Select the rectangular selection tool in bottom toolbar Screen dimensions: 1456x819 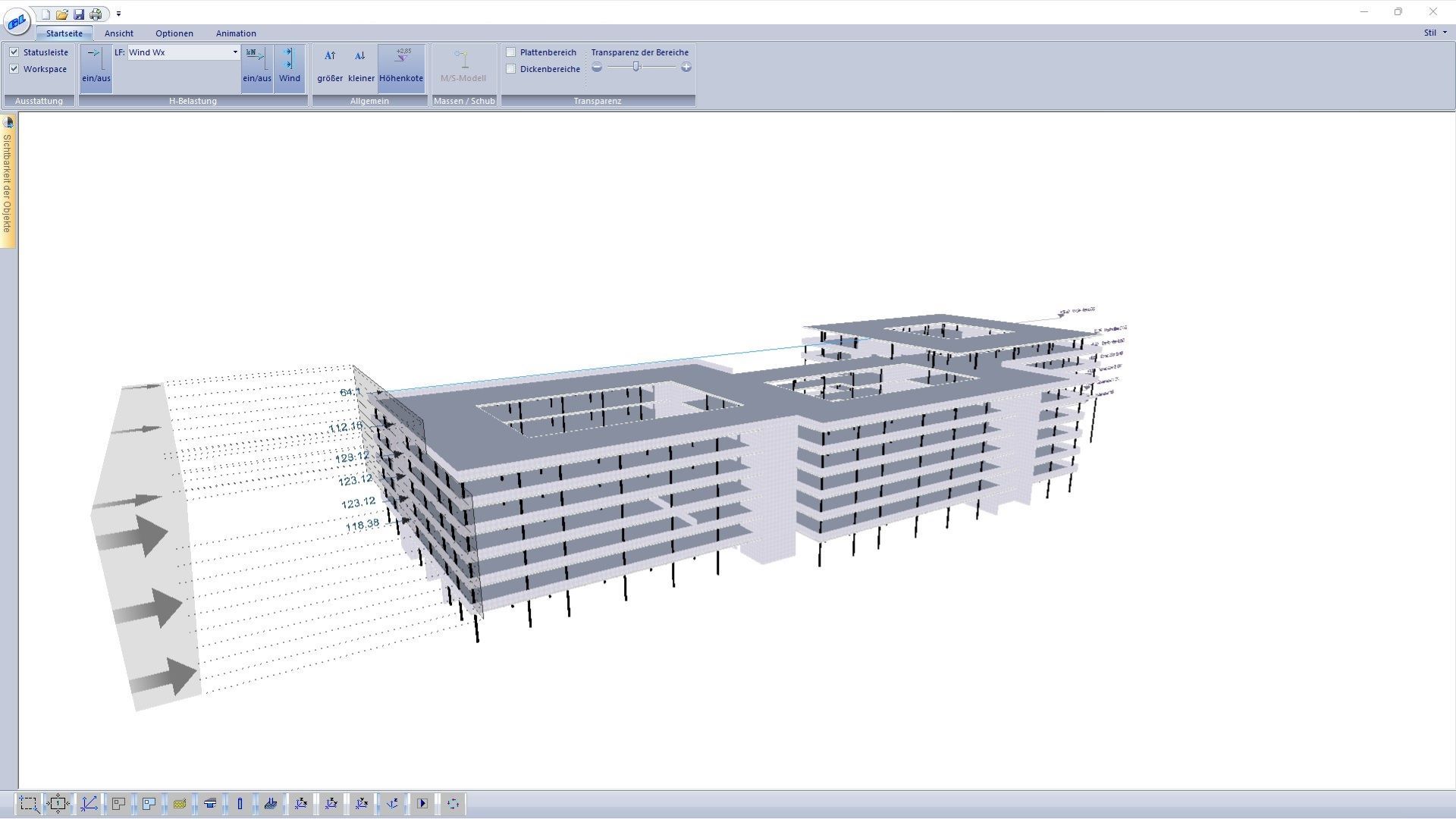(28, 803)
